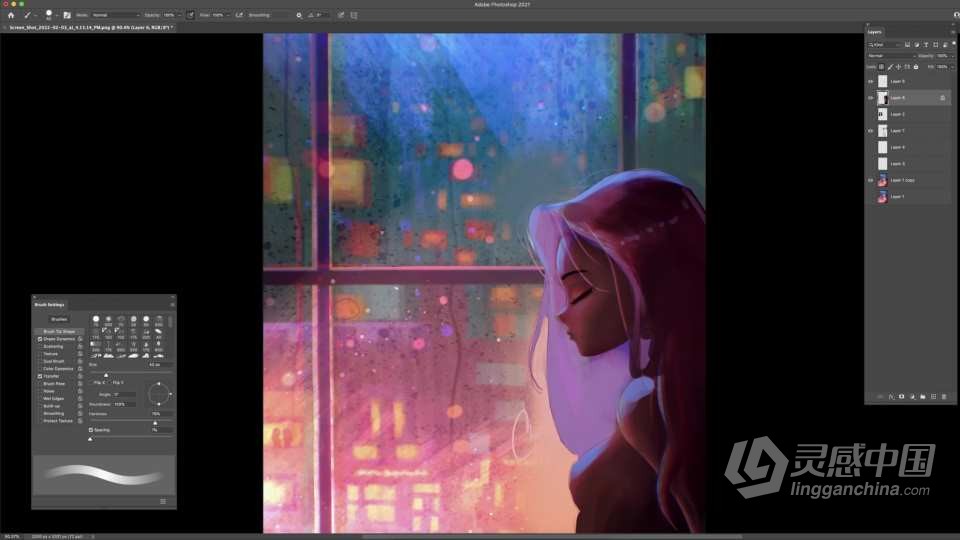
Task: Enable Color Dynamics checkbox
Action: [40, 369]
